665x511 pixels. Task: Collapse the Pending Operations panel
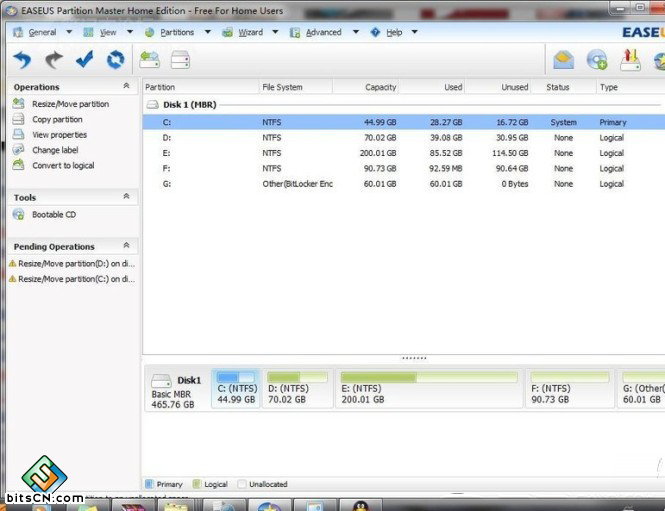pyautogui.click(x=126, y=246)
